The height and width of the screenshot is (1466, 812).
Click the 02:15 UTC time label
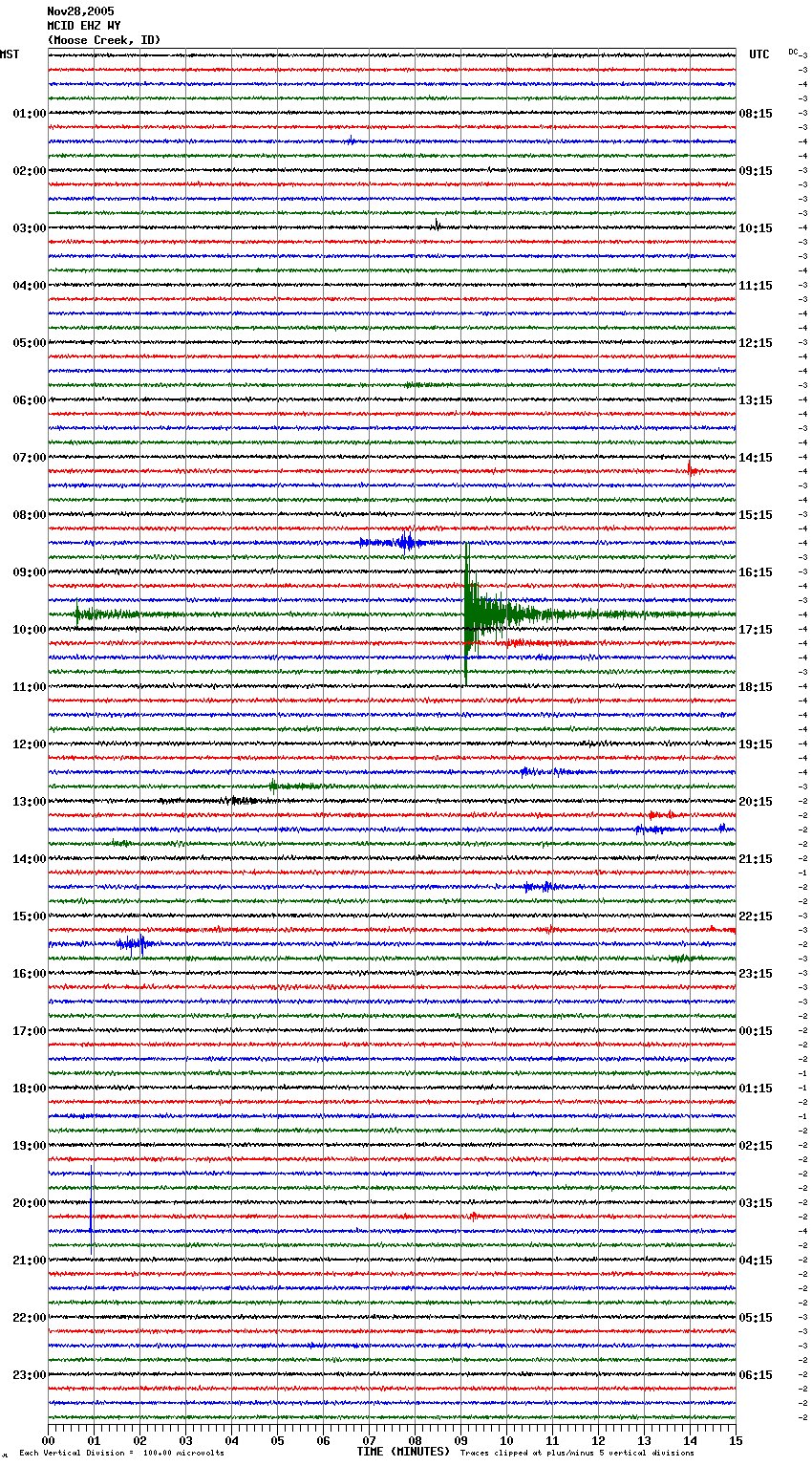[x=756, y=1146]
